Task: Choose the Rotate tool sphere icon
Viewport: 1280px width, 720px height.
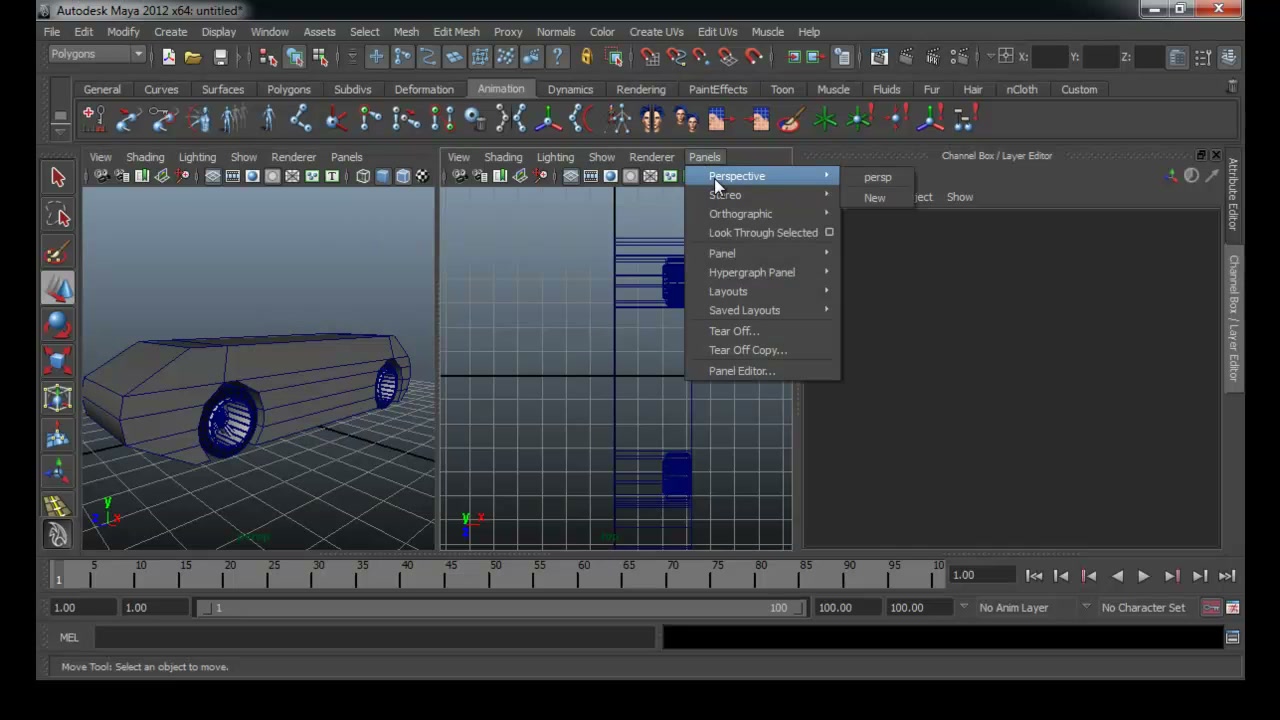Action: 57,325
